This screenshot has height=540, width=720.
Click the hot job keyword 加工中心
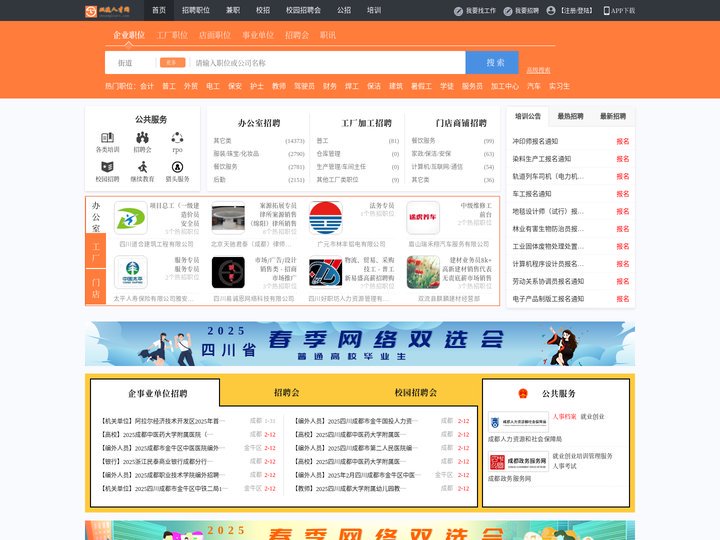tap(505, 86)
